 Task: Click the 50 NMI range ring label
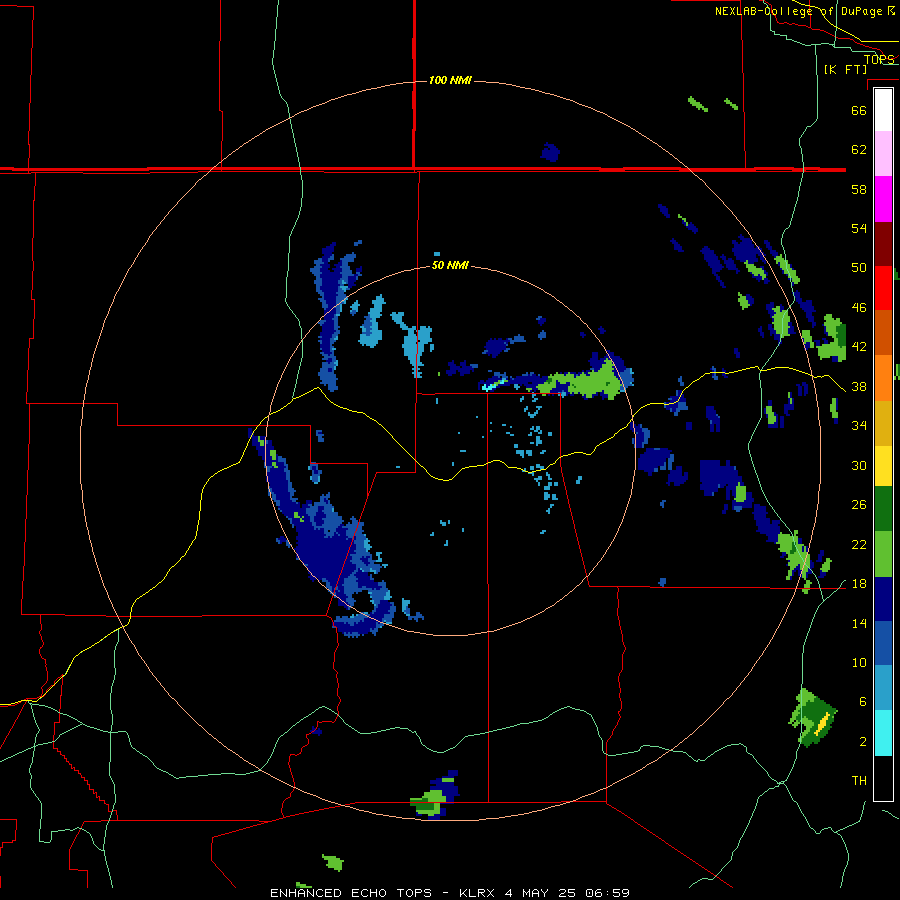(x=450, y=265)
